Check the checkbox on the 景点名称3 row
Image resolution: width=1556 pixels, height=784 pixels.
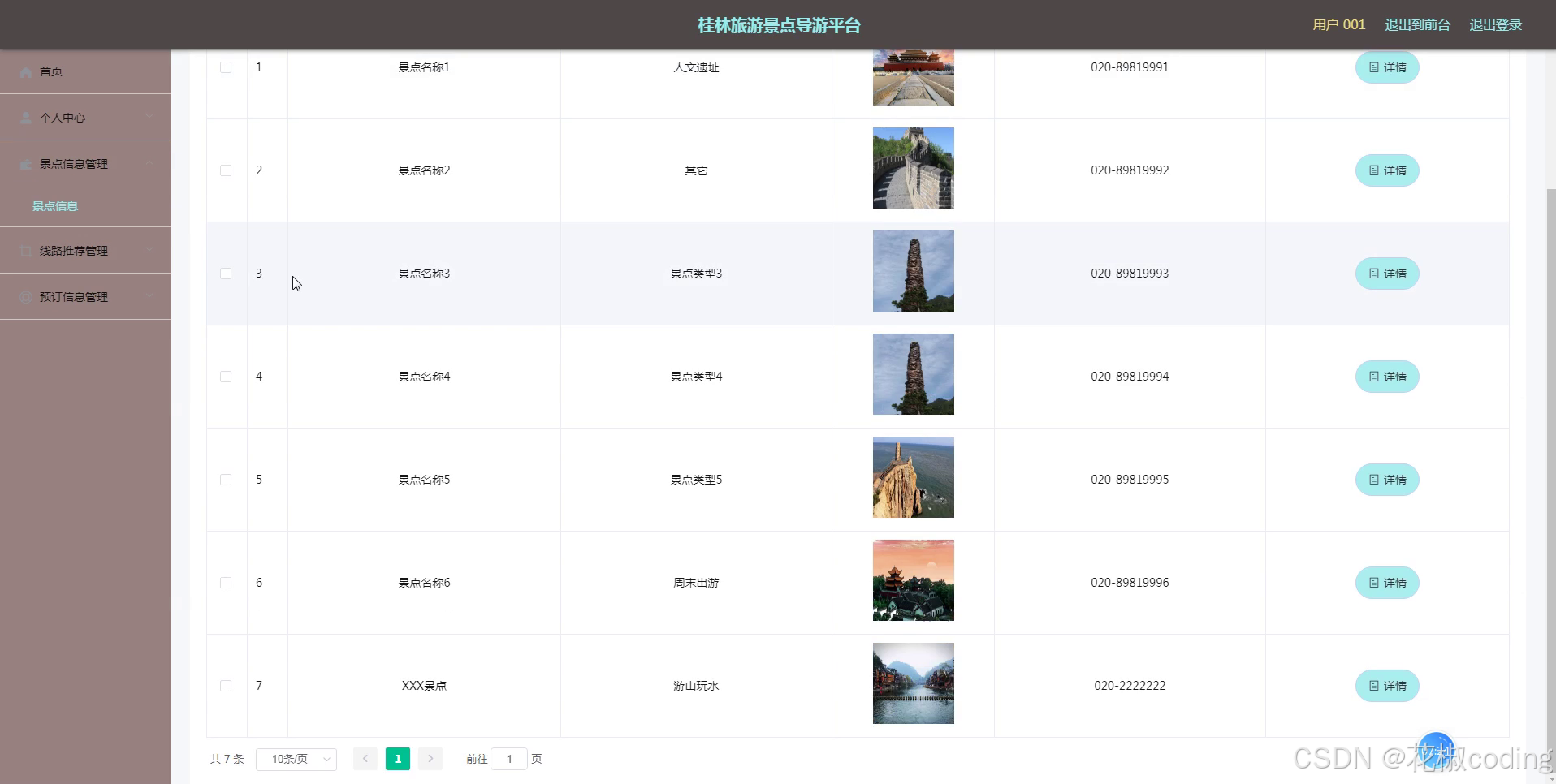coord(226,274)
